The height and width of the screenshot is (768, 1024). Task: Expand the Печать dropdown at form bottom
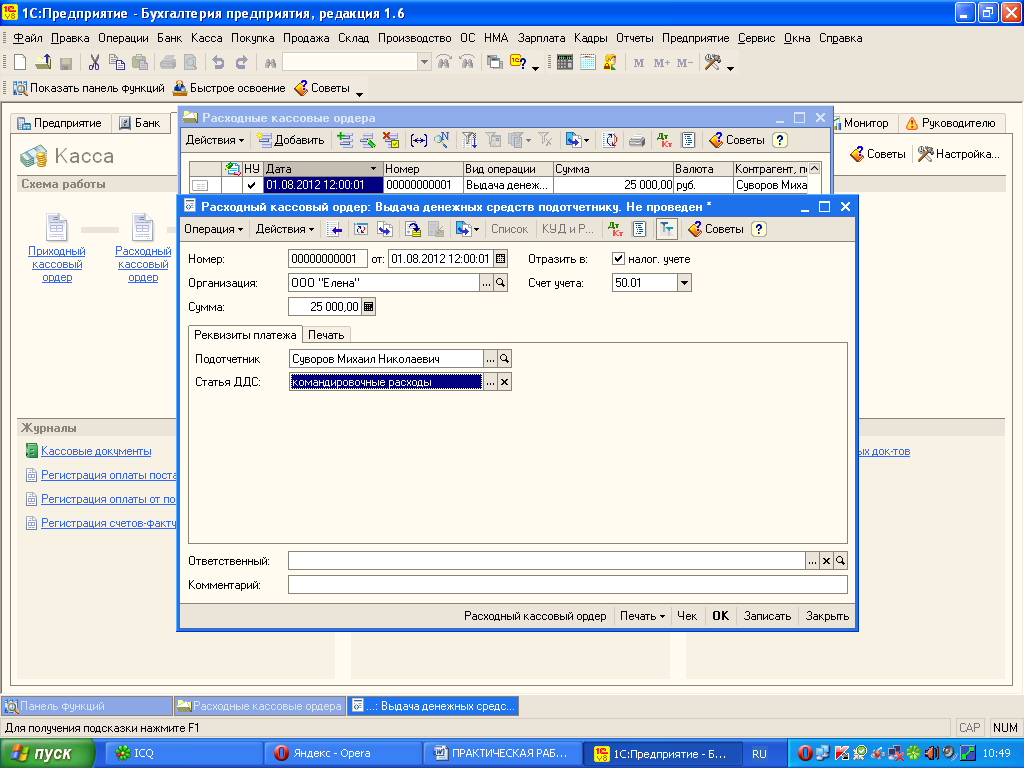click(642, 616)
